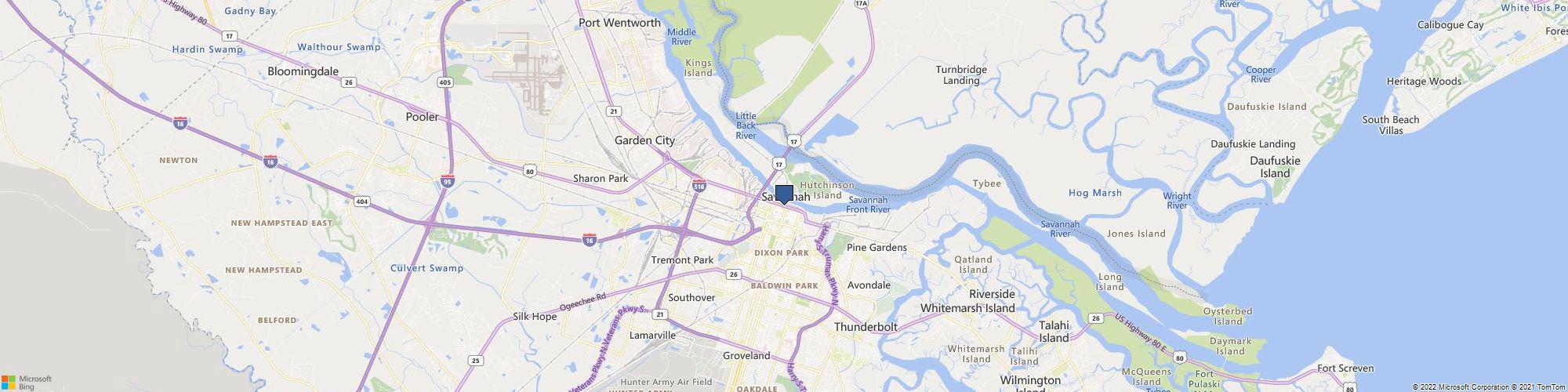The image size is (1568, 392).
Task: Click the Pooler city label
Action: point(422,117)
